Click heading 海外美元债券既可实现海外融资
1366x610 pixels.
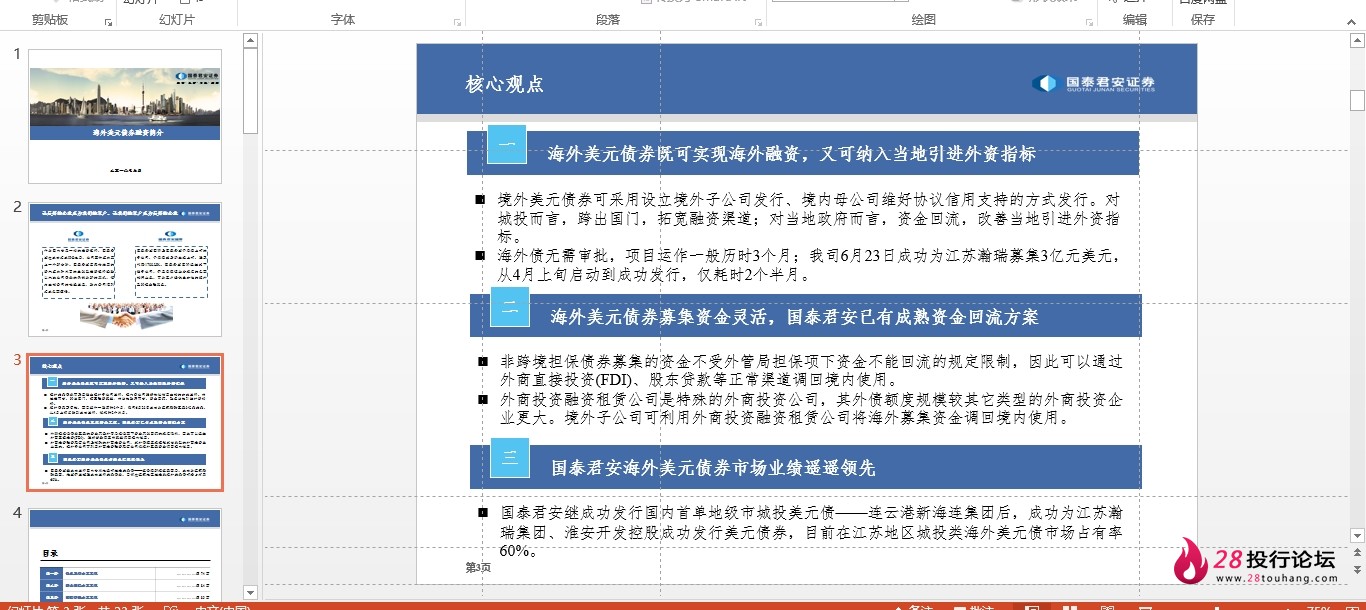[791, 154]
